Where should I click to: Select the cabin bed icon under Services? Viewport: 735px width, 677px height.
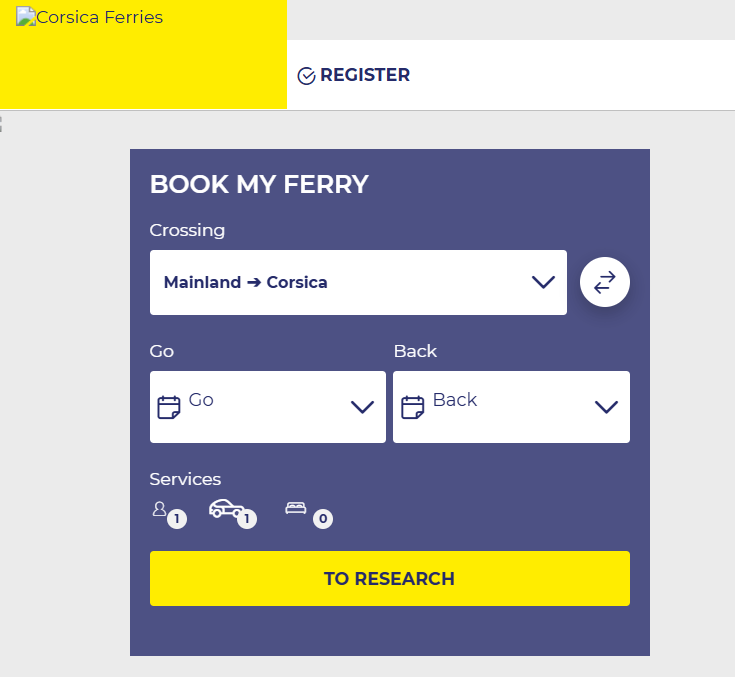click(295, 508)
